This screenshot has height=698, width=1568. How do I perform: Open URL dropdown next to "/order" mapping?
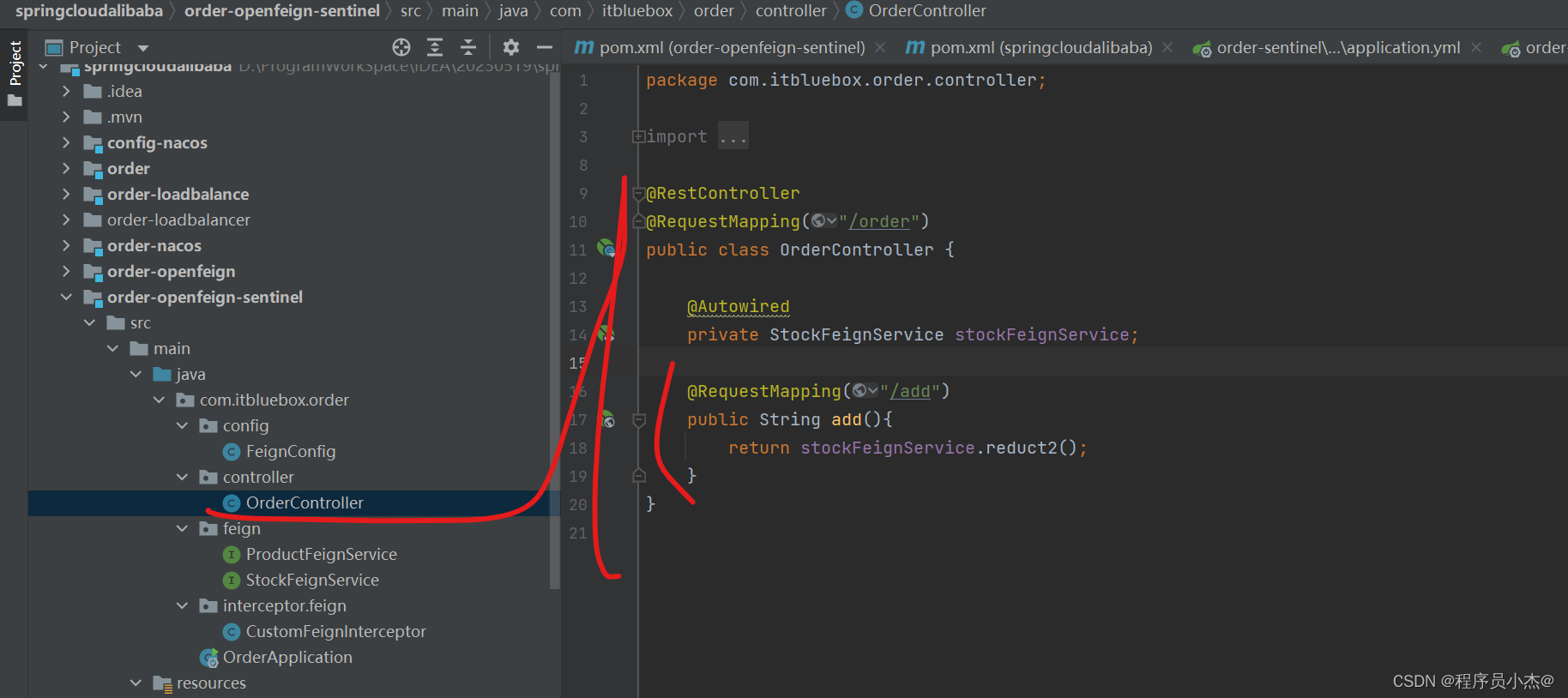824,221
